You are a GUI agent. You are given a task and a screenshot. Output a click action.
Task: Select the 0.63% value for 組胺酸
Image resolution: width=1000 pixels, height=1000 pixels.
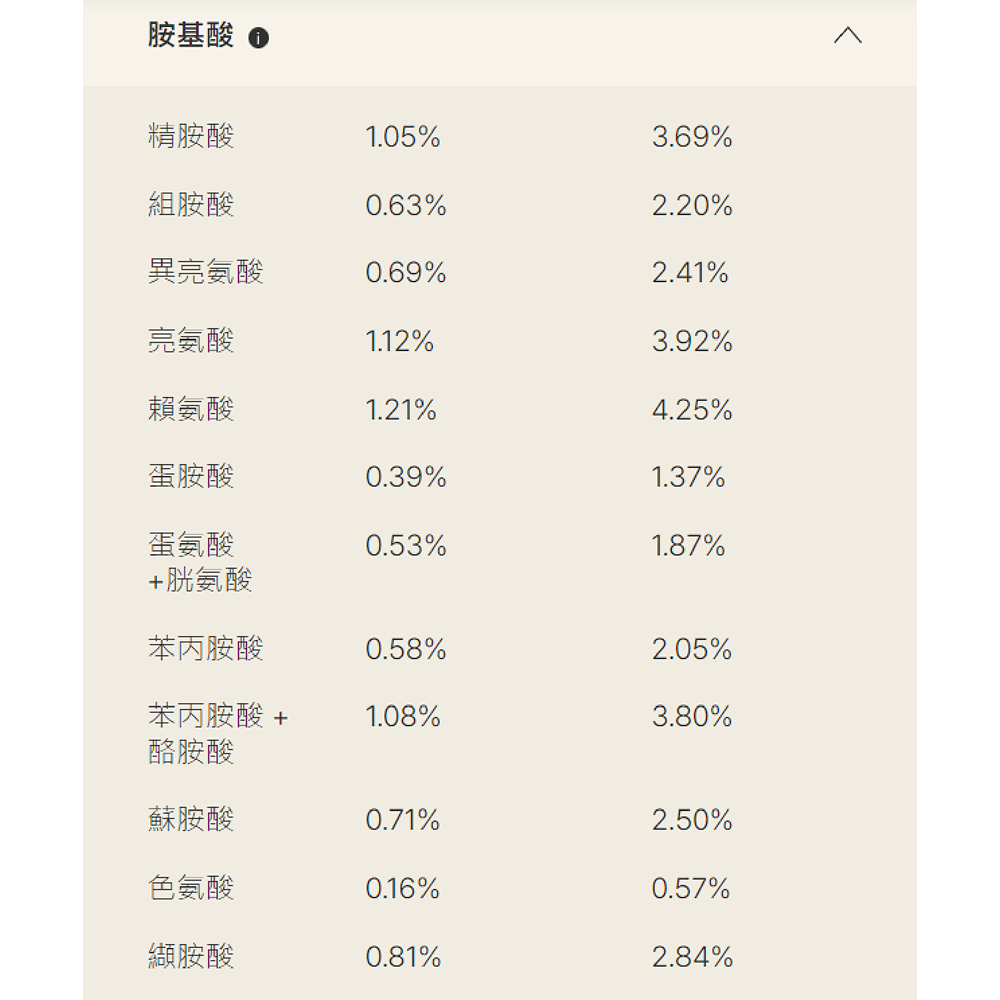(406, 206)
